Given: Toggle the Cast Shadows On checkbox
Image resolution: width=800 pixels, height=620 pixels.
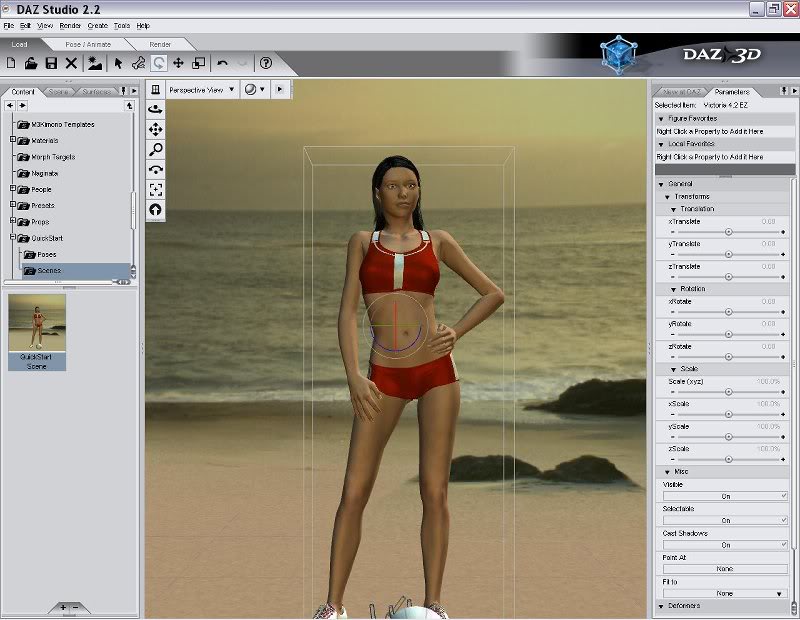Looking at the screenshot, I should pyautogui.click(x=725, y=545).
